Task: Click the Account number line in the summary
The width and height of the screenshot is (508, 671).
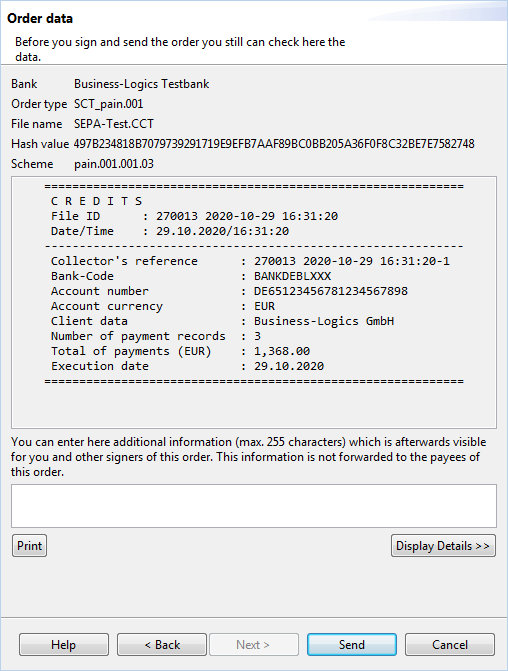Action: (x=229, y=291)
